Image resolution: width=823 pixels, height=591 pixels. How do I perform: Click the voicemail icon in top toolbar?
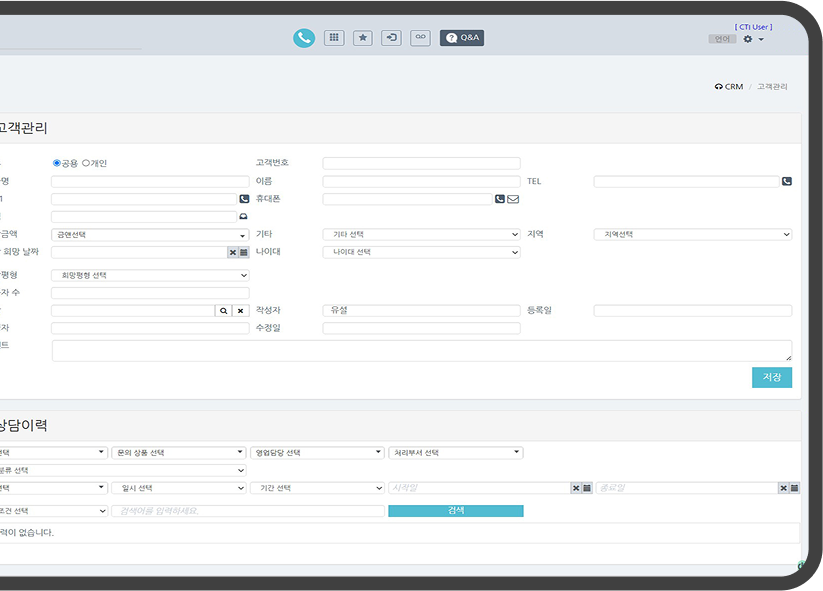point(420,38)
